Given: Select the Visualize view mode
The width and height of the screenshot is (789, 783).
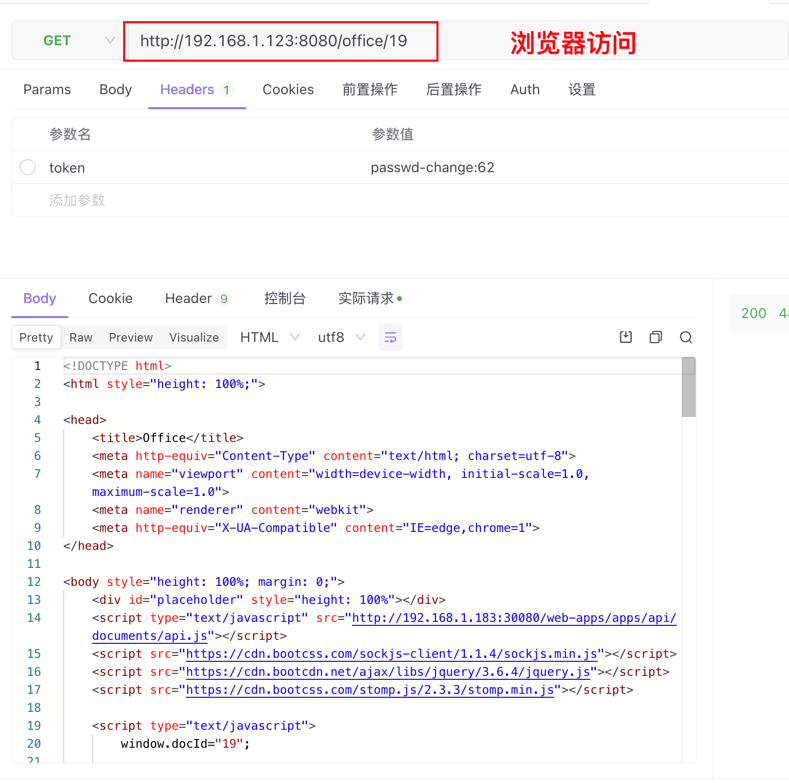Looking at the screenshot, I should 194,337.
